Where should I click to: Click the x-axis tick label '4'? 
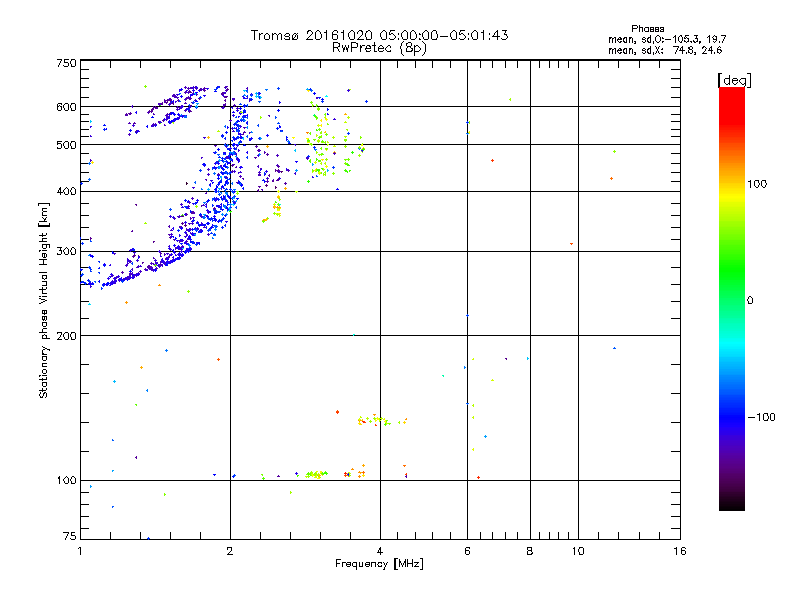pos(380,551)
